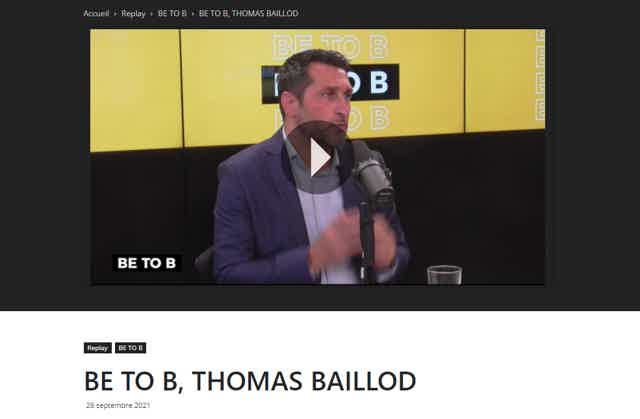Click the breadcrumb separator after Replay
The height and width of the screenshot is (419, 640).
click(x=151, y=14)
